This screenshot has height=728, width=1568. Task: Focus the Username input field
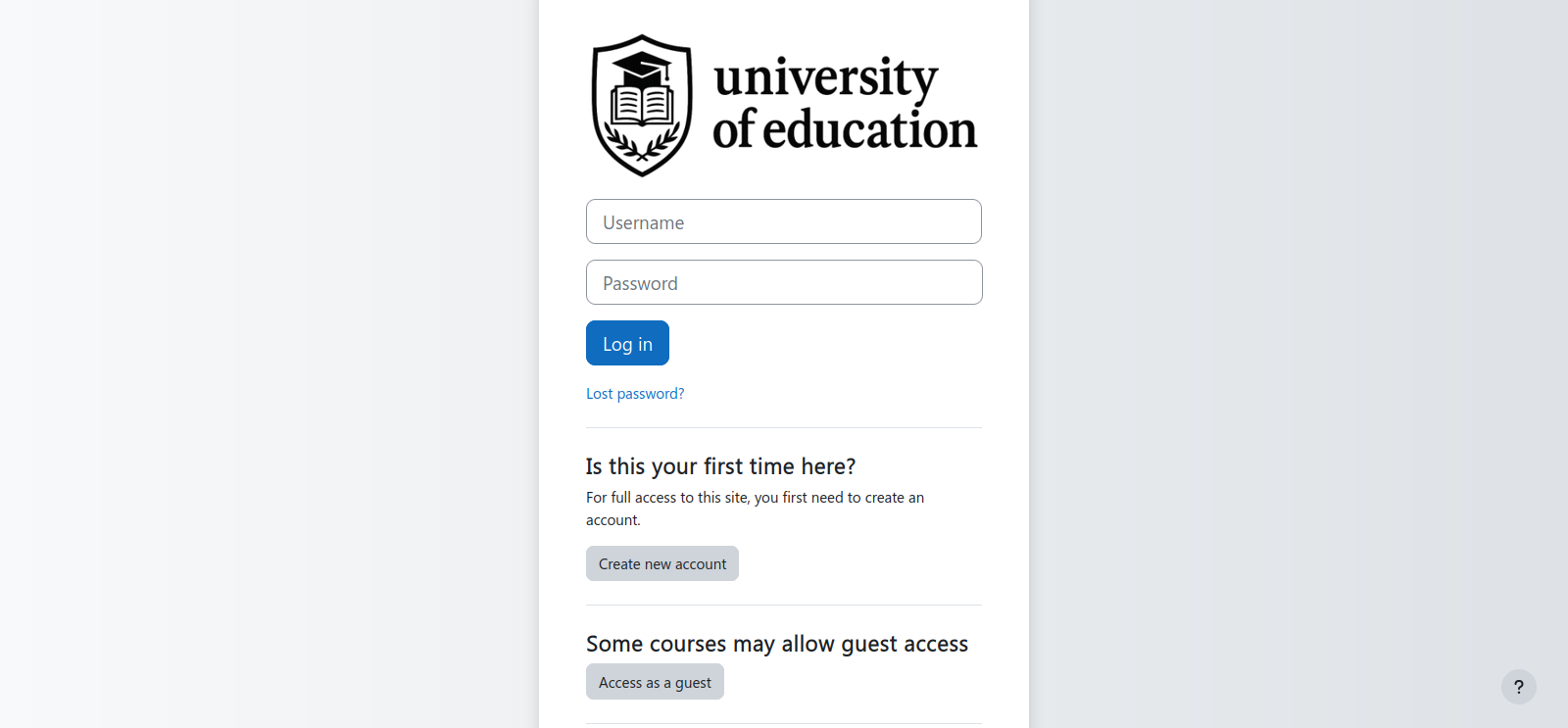784,221
